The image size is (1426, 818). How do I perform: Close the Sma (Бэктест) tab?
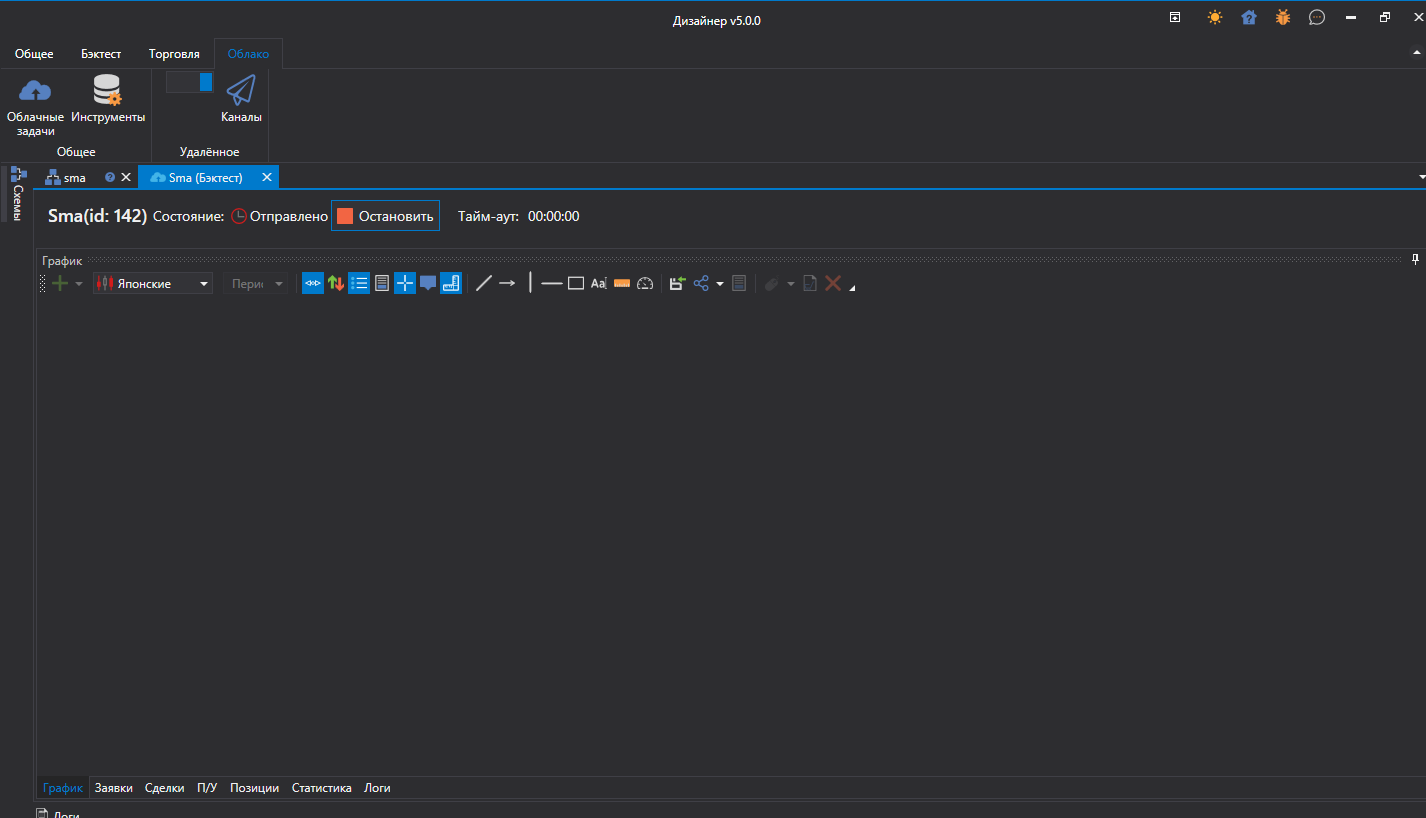click(267, 177)
